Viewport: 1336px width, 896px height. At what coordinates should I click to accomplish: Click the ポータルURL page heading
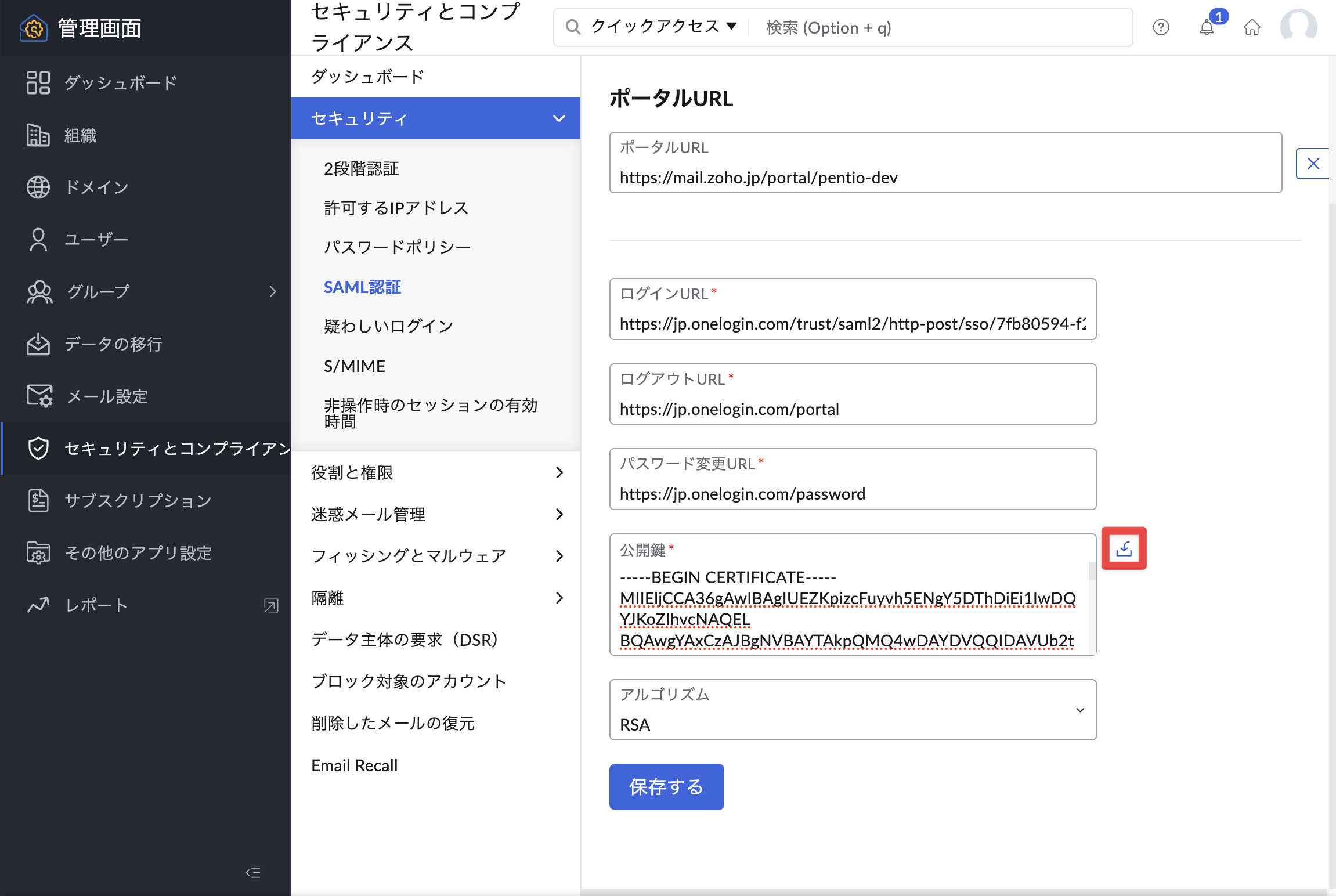tap(671, 99)
